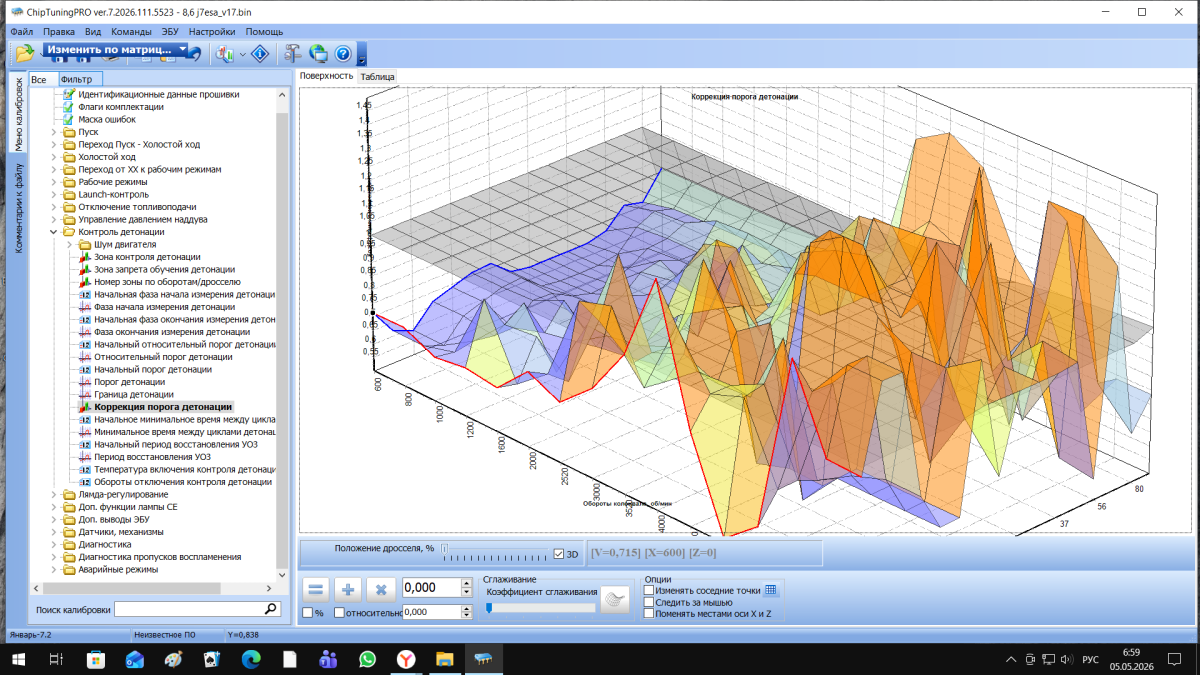The height and width of the screenshot is (675, 1200).
Task: Open the hammer tools settings icon
Action: [x=292, y=54]
